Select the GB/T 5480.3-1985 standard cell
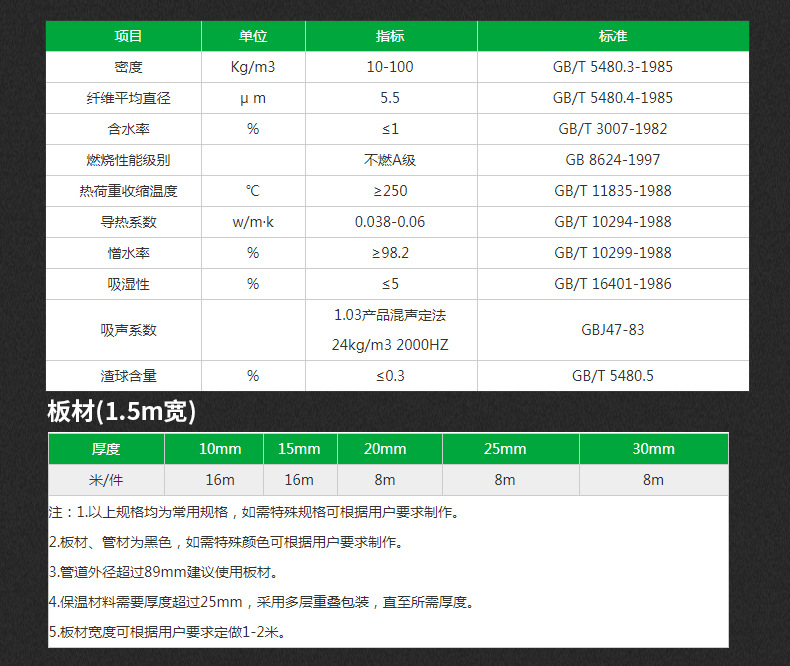 [612, 67]
